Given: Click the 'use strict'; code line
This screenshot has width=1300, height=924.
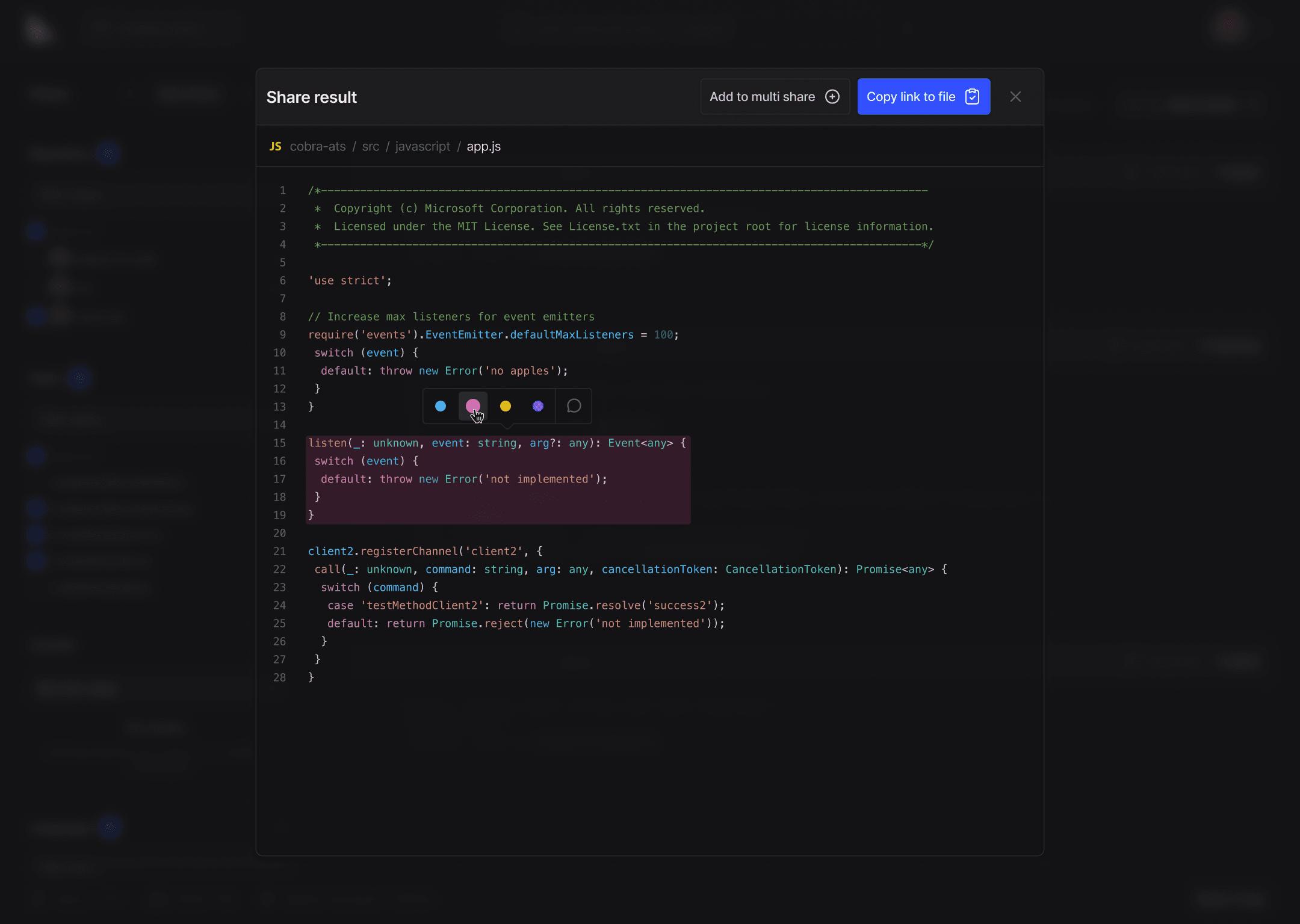Looking at the screenshot, I should click(x=350, y=280).
